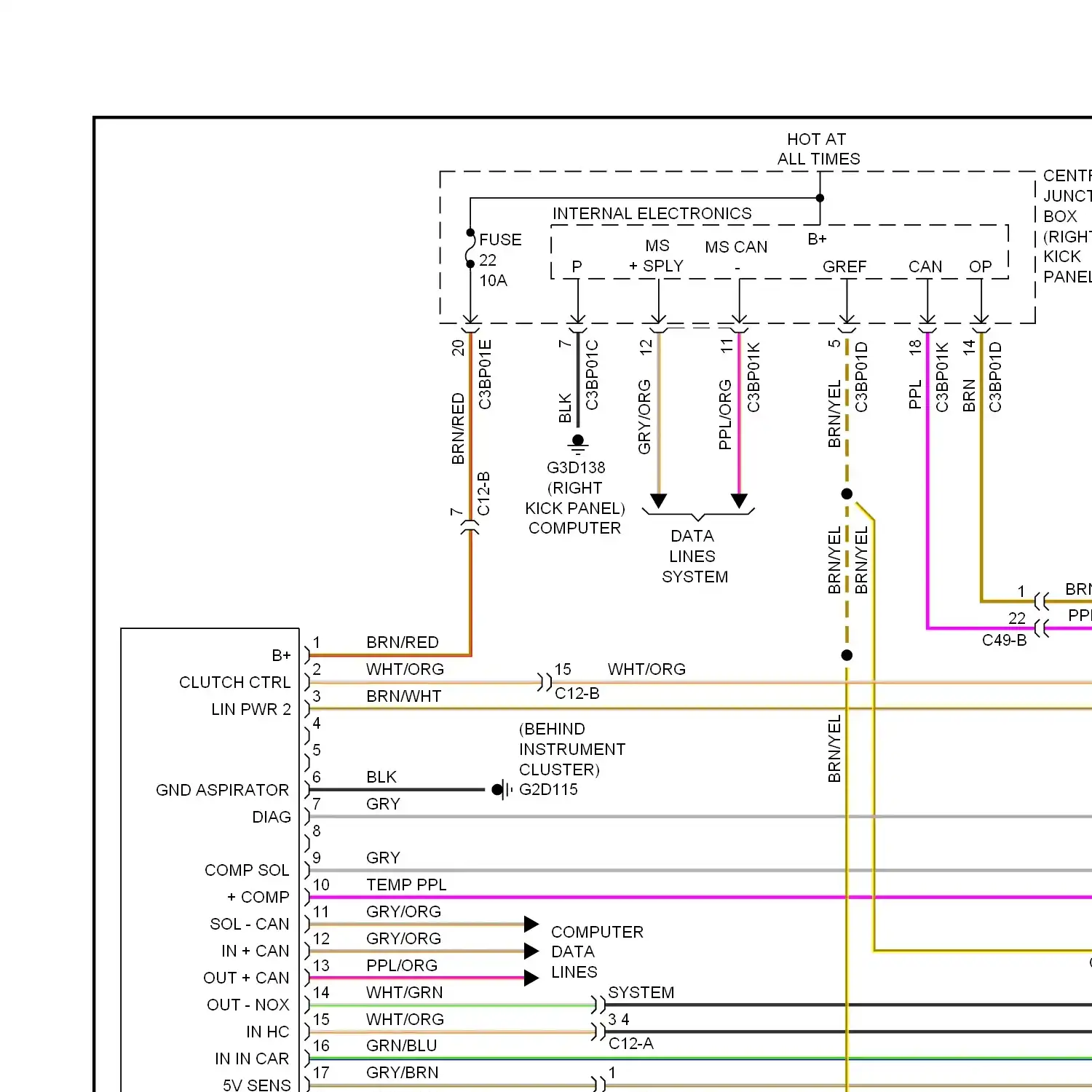Click the ground symbol beside G2D115
The width and height of the screenshot is (1092, 1092).
(501, 789)
